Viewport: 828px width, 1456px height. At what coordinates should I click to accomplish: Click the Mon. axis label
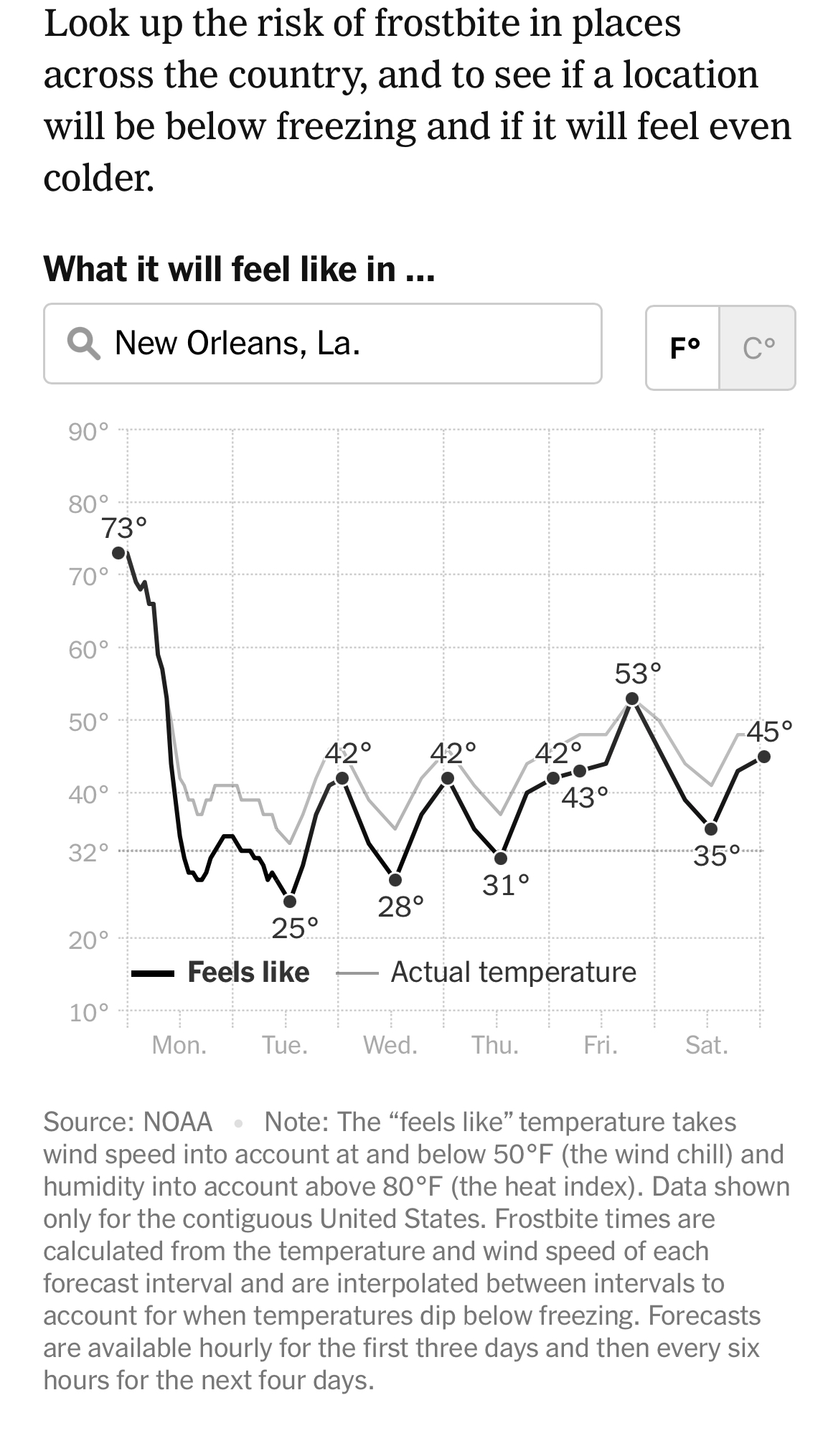[x=179, y=1045]
